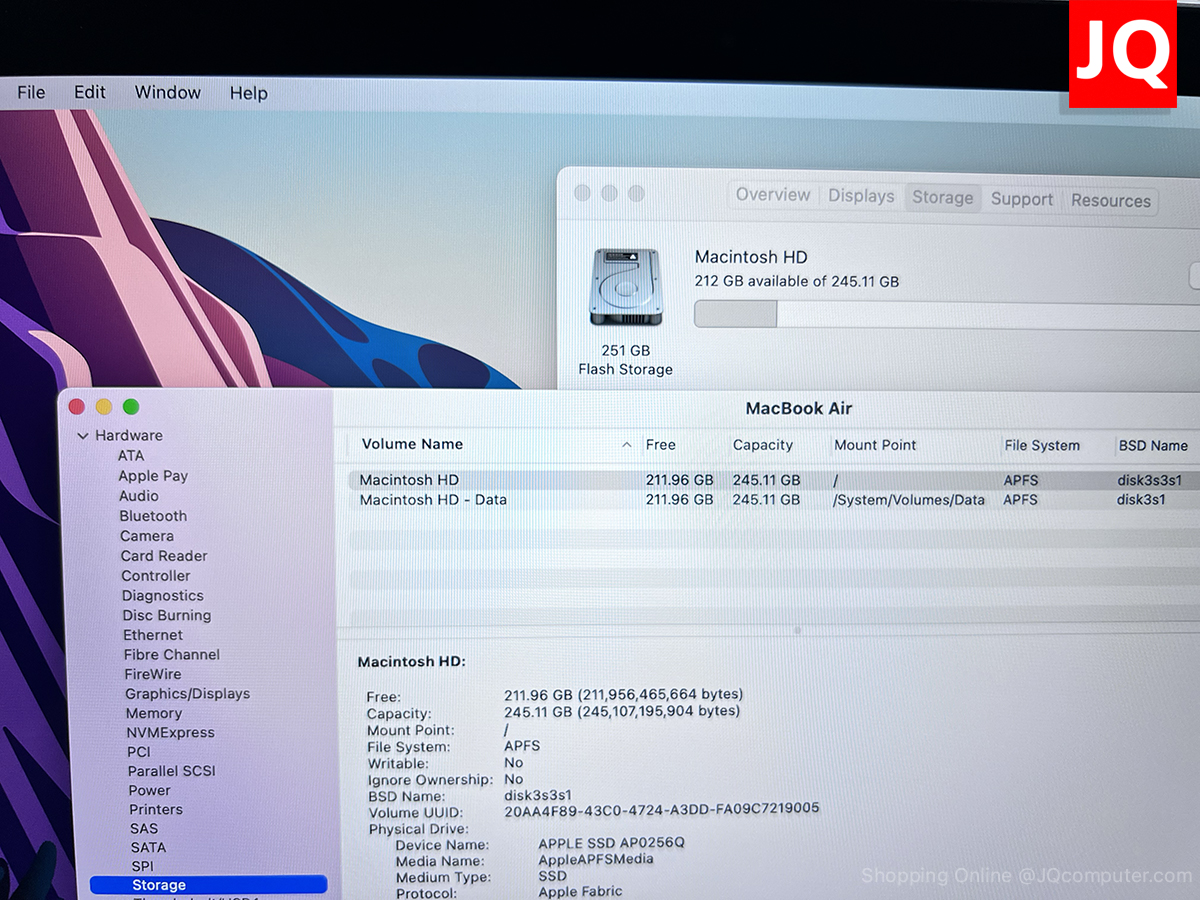
Task: Minimize the System Information window
Action: (104, 406)
